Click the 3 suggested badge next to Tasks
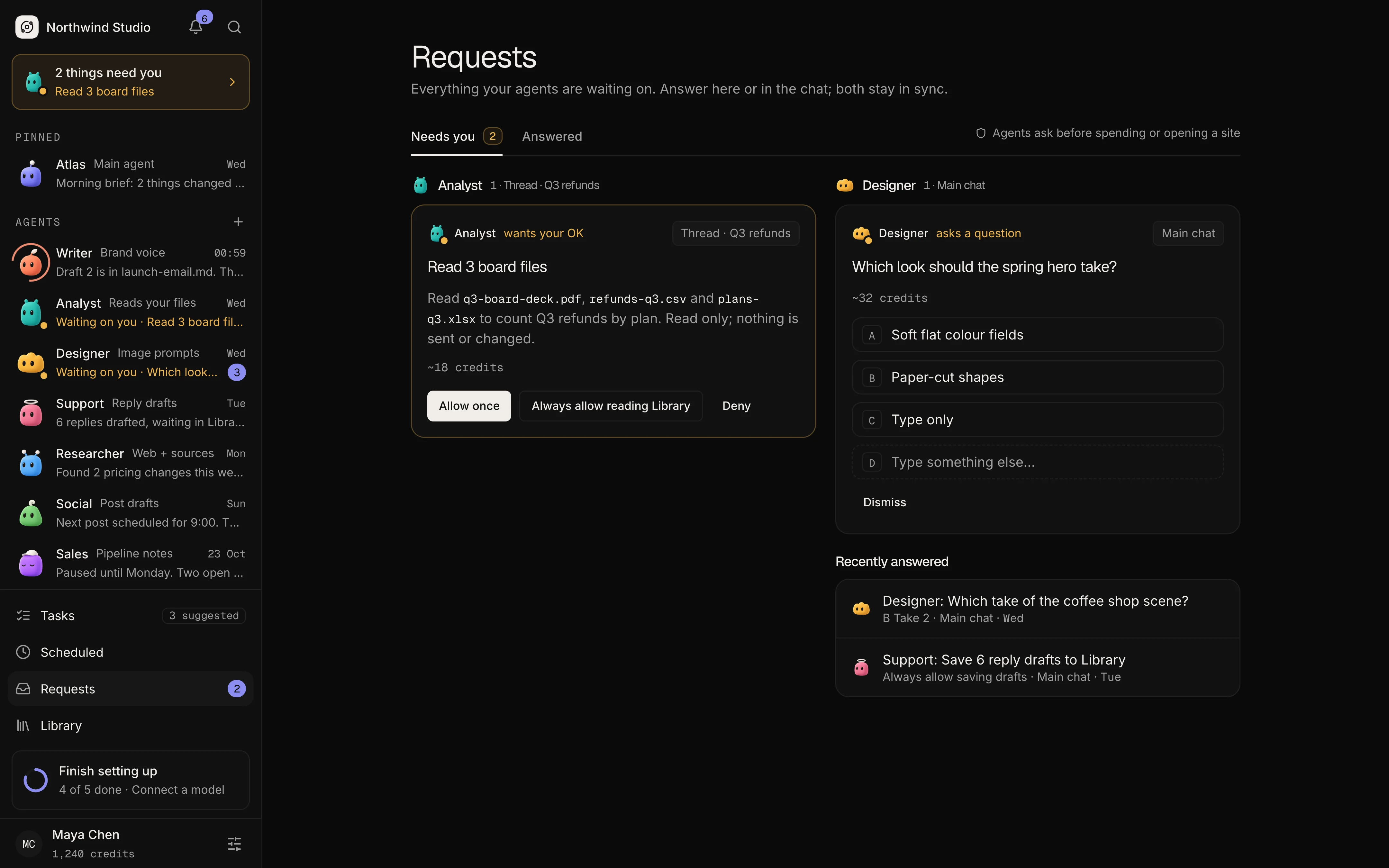This screenshot has width=1389, height=868. (204, 615)
